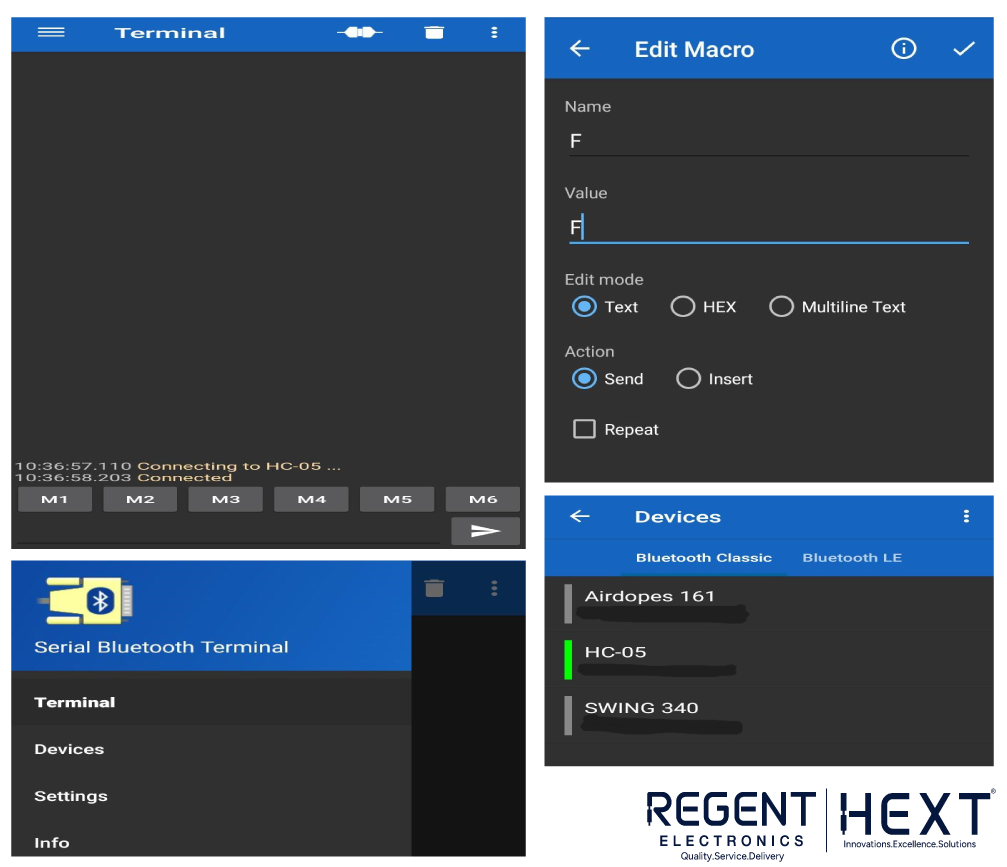Go back from the Edit Macro screen
Screen dimensions: 1007x867
[x=580, y=49]
